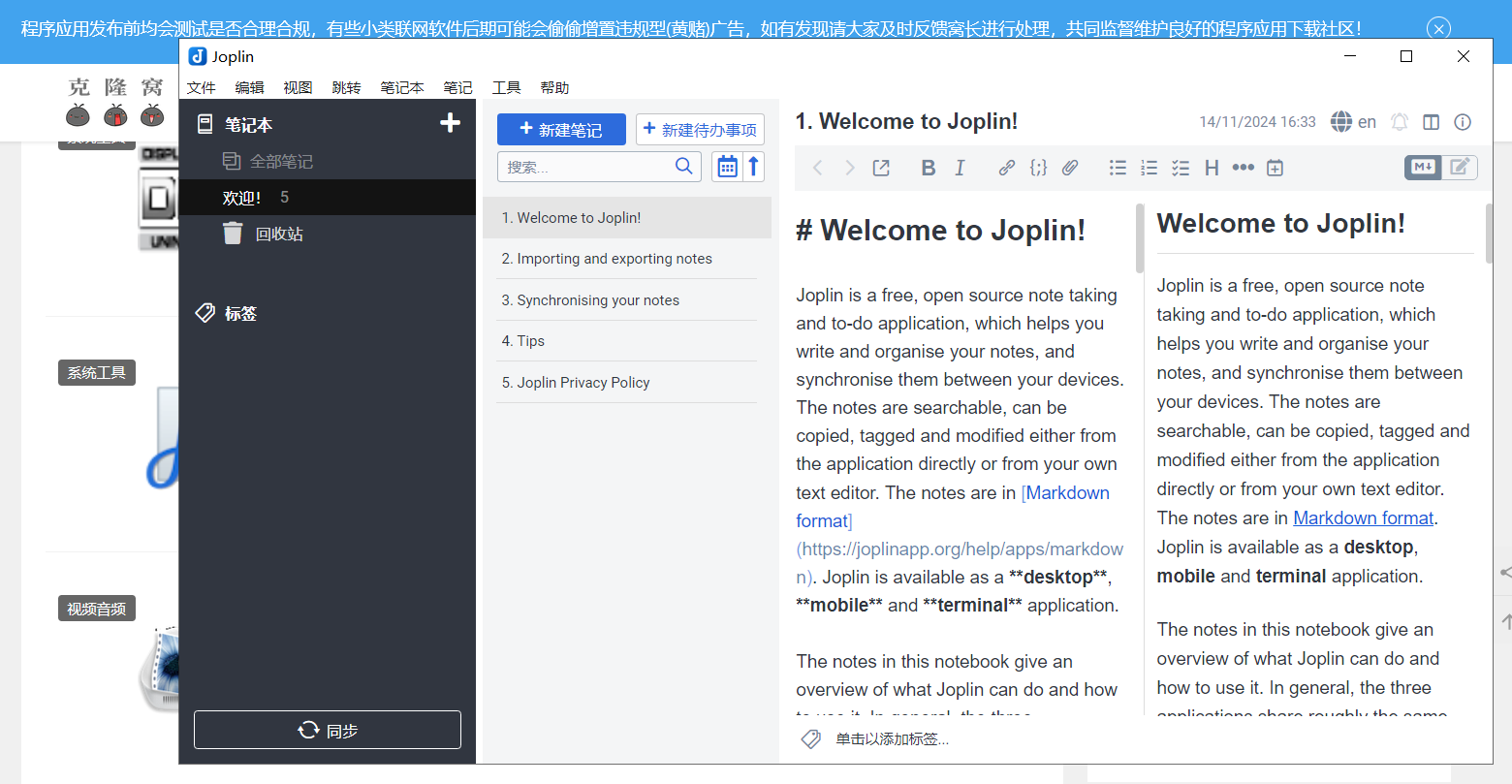Open note '2. Importing and exporting notes'
The image size is (1512, 784).
coord(627,259)
